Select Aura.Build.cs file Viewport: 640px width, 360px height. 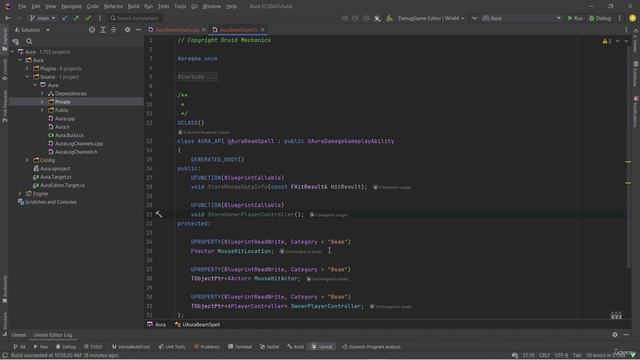(69, 135)
